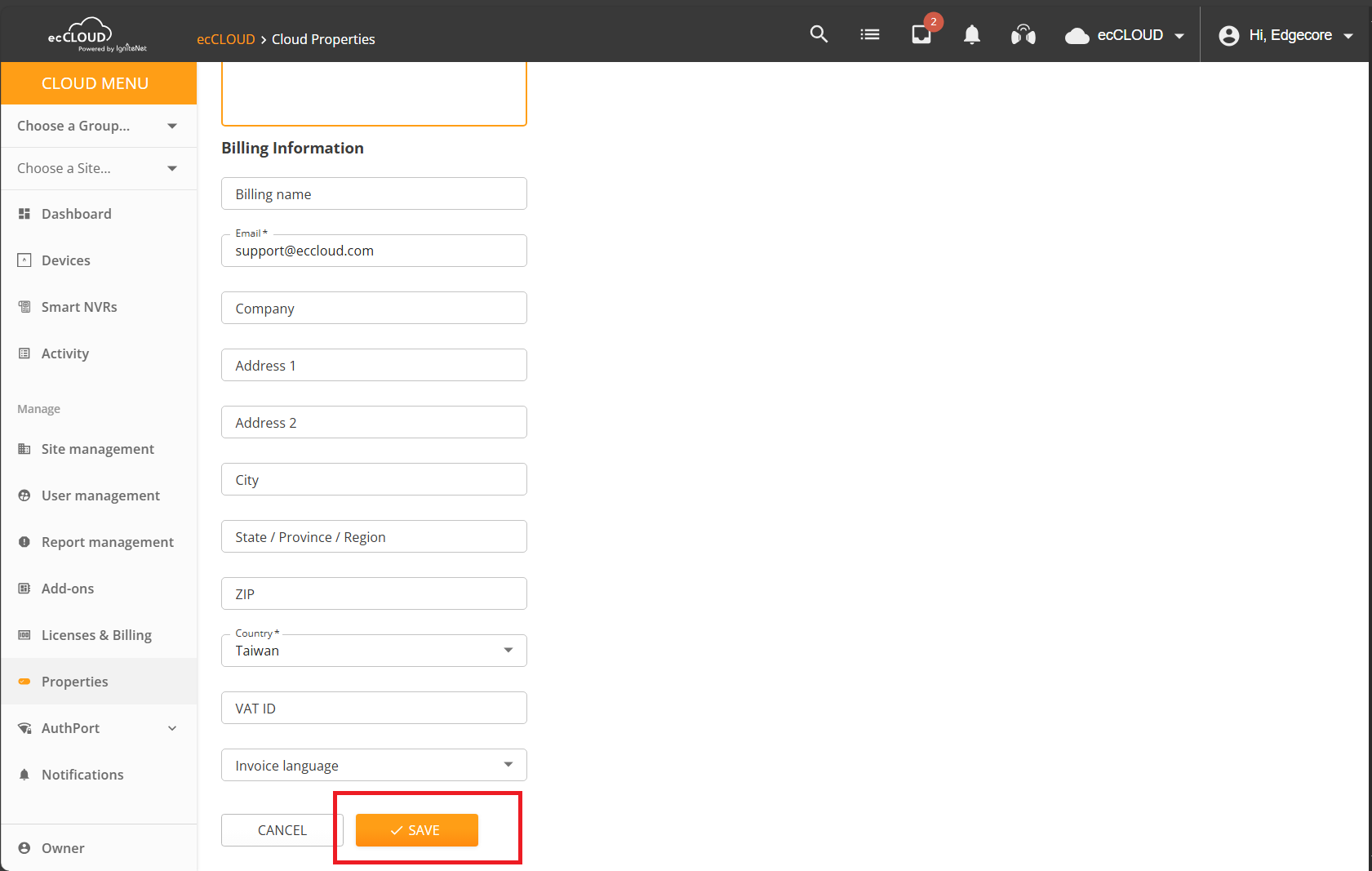The width and height of the screenshot is (1372, 871).
Task: Click the orange-outlined text box above Billing Information
Action: point(374,94)
